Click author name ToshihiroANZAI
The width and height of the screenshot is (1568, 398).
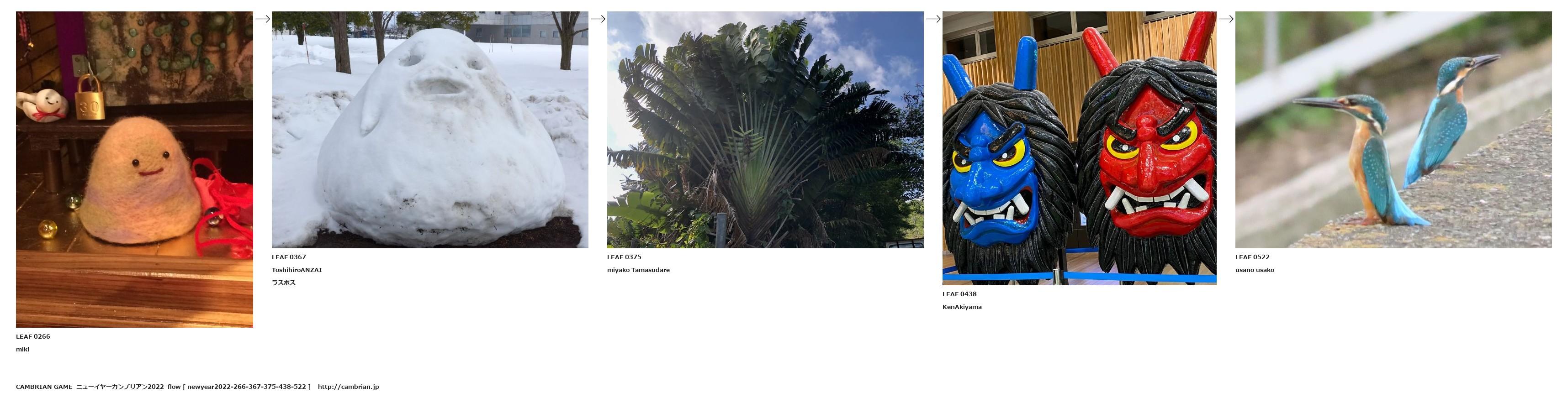coord(297,270)
